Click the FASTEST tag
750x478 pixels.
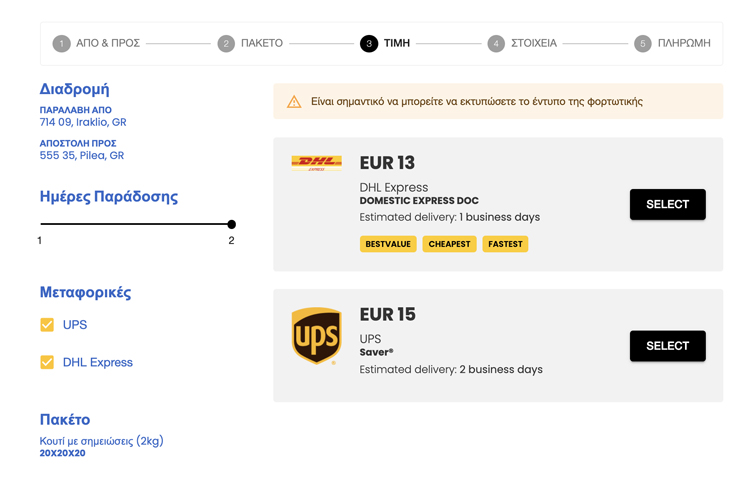point(505,244)
